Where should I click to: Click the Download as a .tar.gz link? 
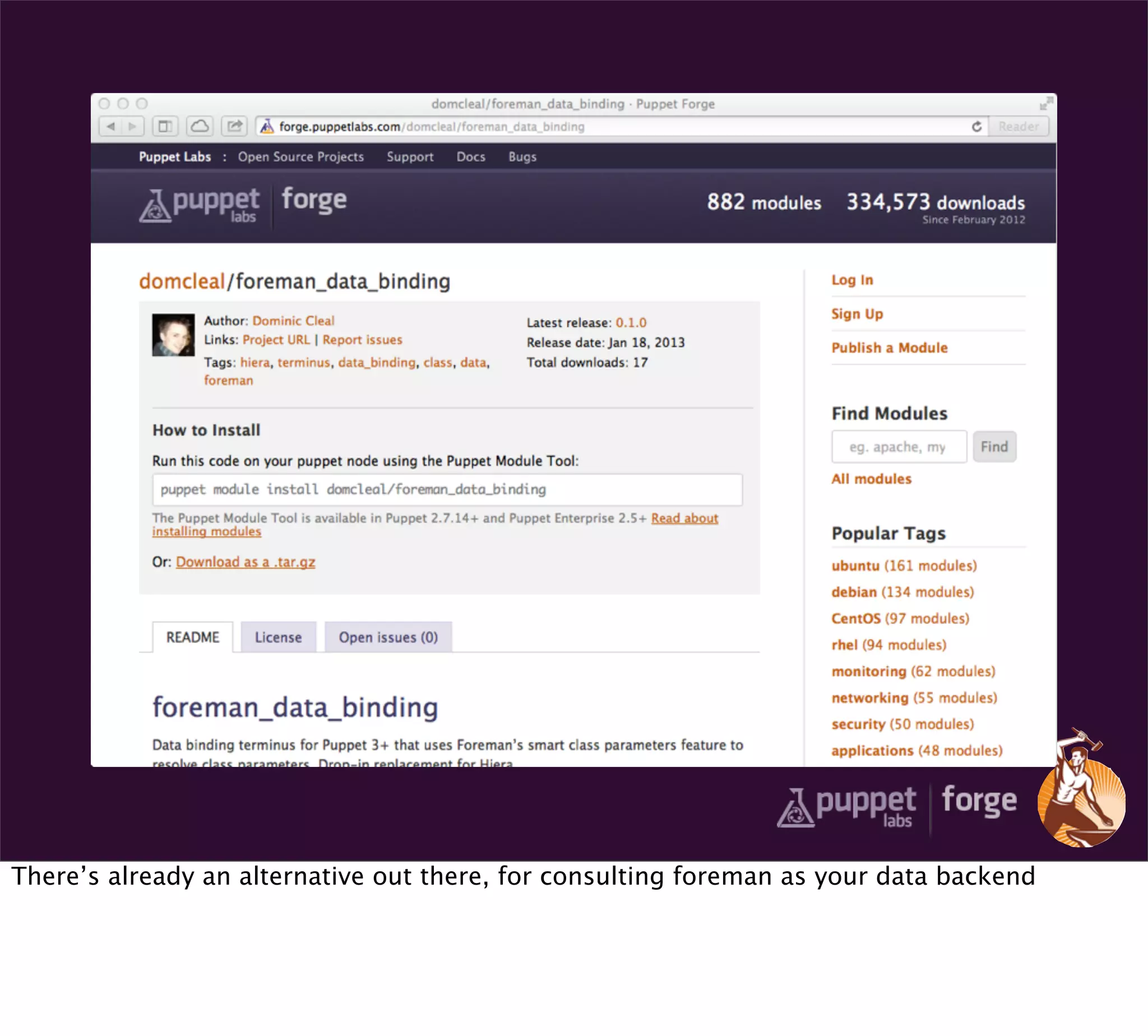coord(246,562)
